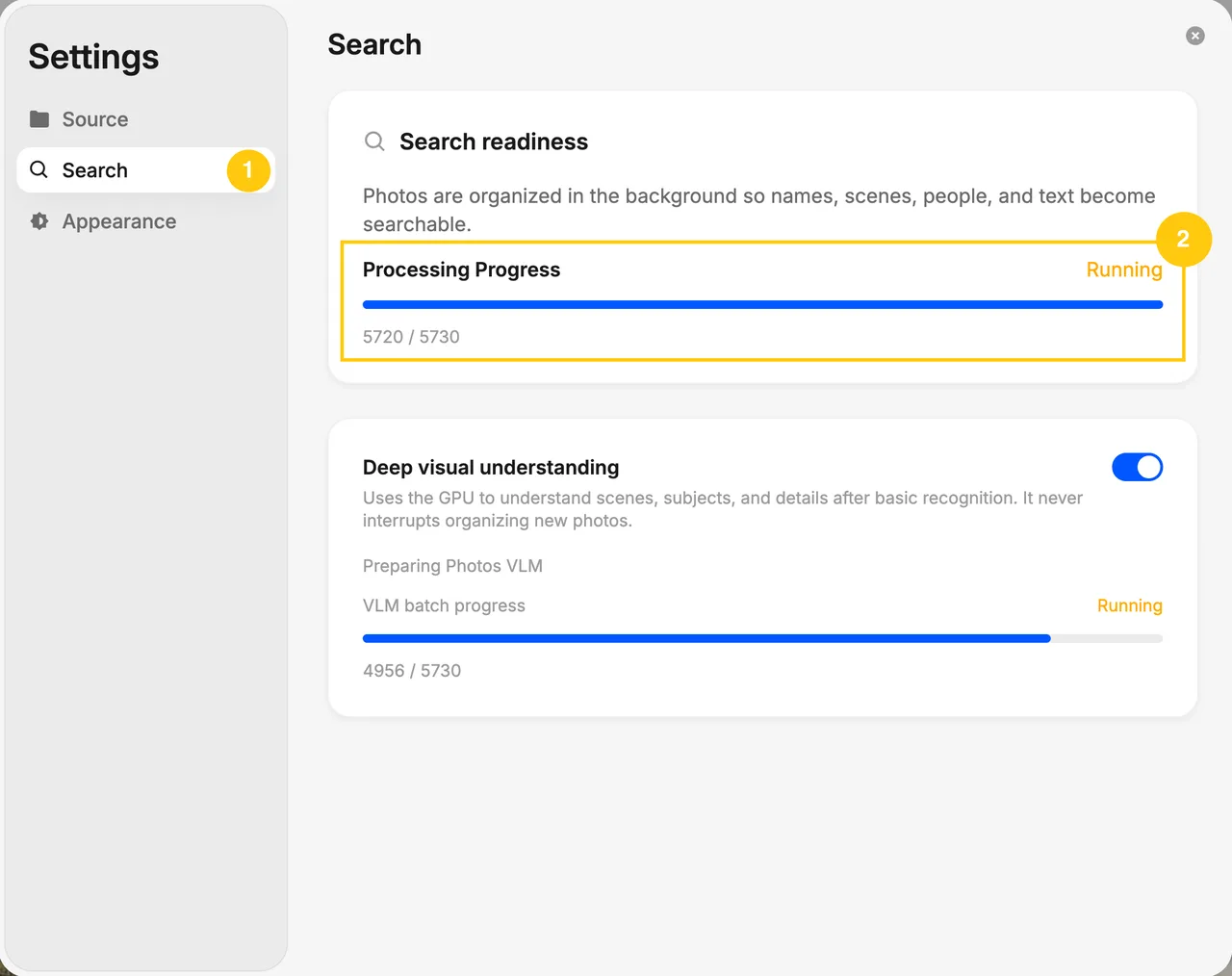
Task: Click the Processing Progress bar
Action: tap(762, 305)
